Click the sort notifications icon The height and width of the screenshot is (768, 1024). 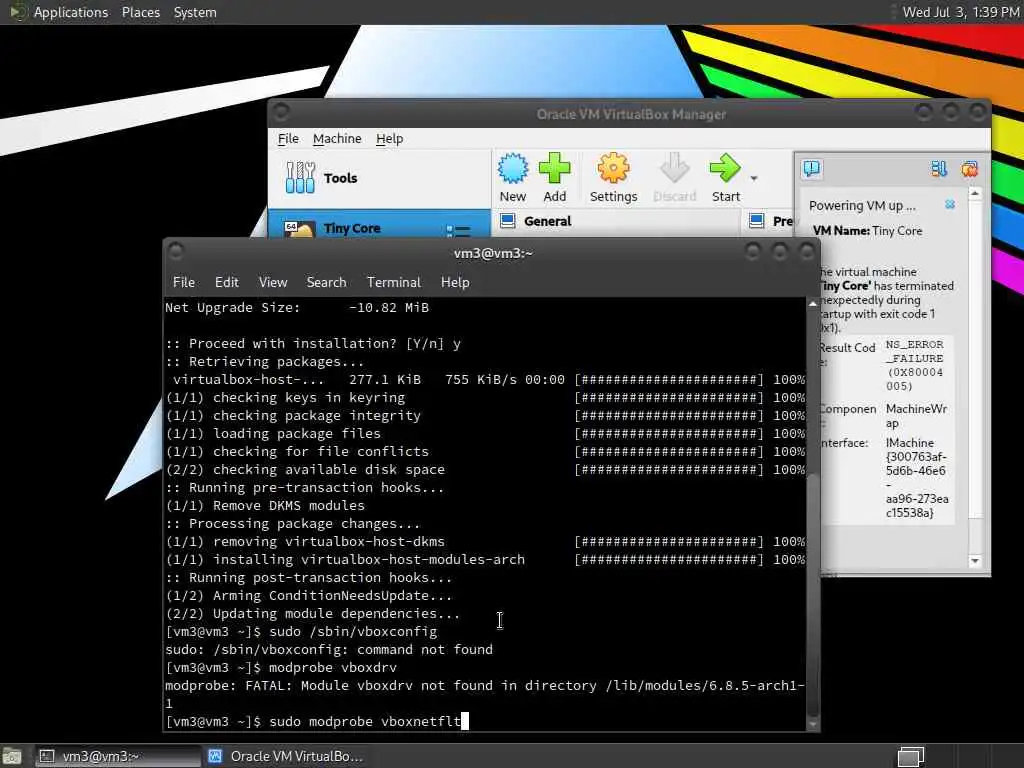(x=939, y=169)
